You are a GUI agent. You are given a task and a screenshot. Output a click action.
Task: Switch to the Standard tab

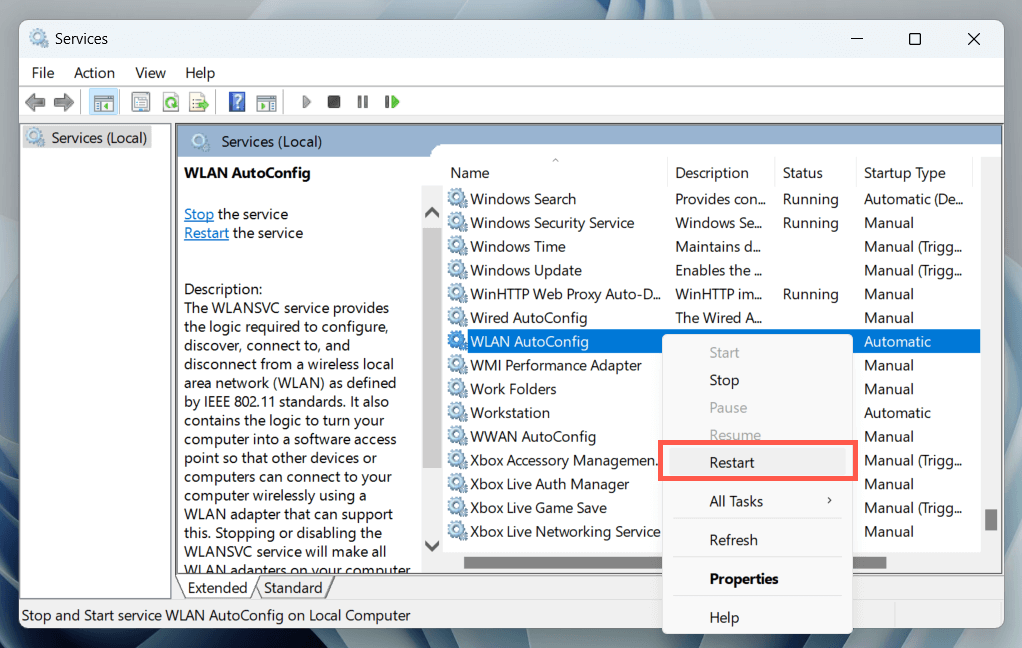click(x=293, y=588)
